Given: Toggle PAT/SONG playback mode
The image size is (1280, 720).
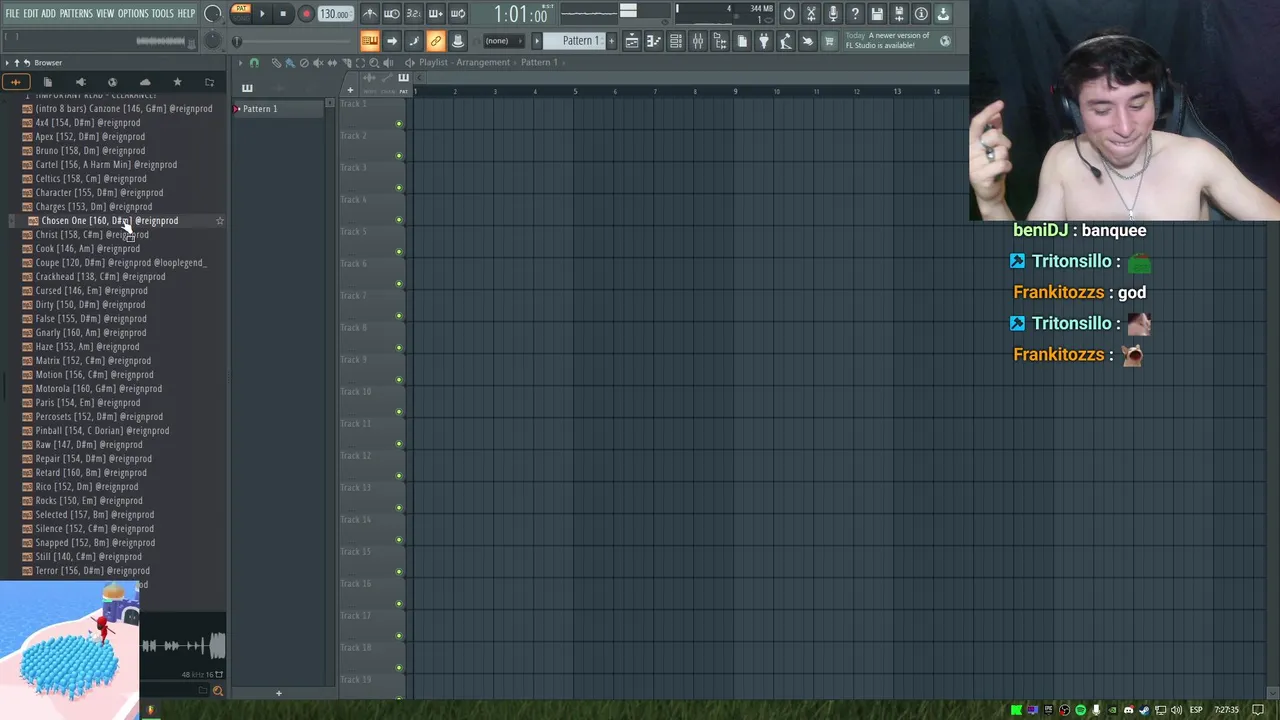Looking at the screenshot, I should coord(241,13).
